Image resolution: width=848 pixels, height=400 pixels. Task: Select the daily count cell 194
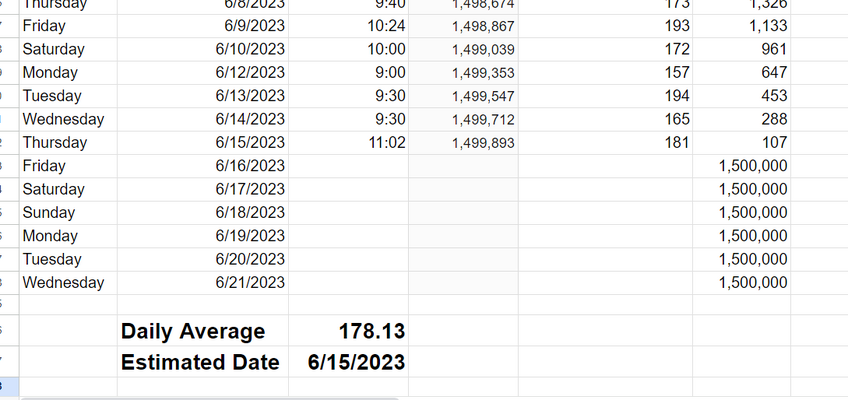606,96
